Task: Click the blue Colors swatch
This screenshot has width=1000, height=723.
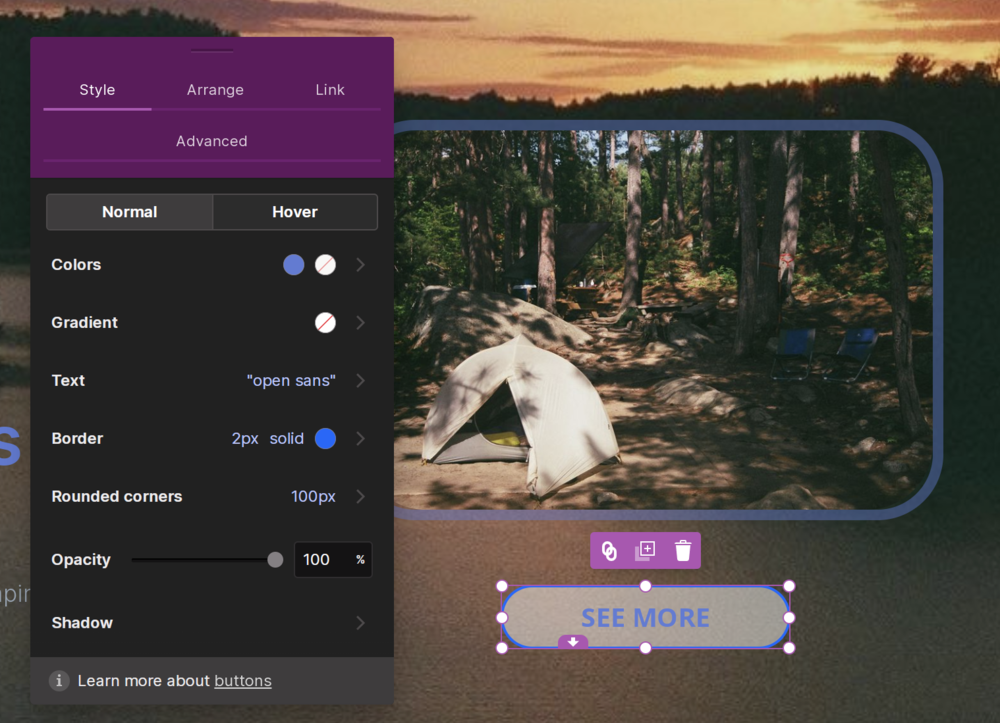Action: coord(293,265)
